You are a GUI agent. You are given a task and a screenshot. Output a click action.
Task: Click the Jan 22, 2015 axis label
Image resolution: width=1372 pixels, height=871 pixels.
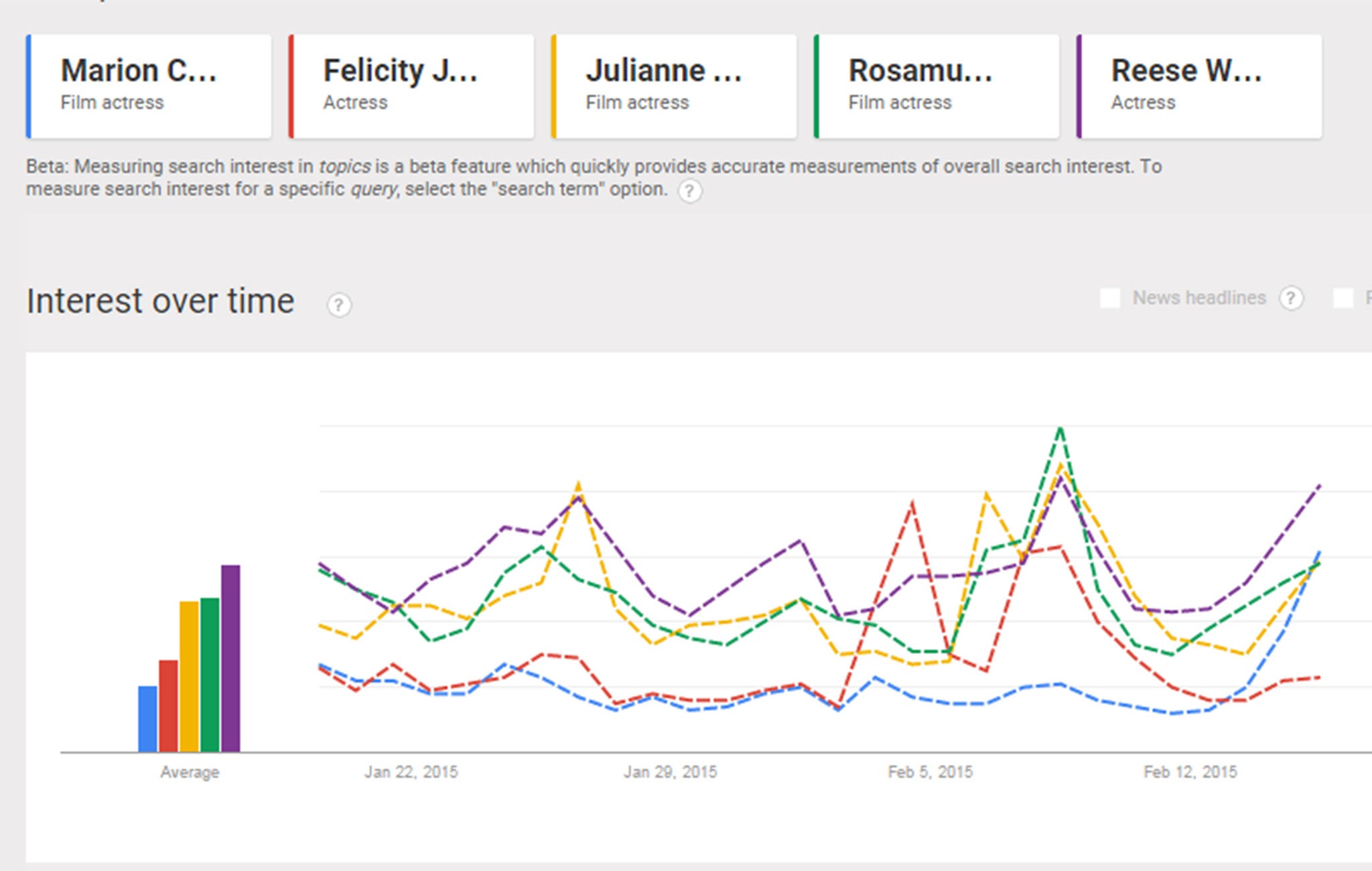(411, 773)
